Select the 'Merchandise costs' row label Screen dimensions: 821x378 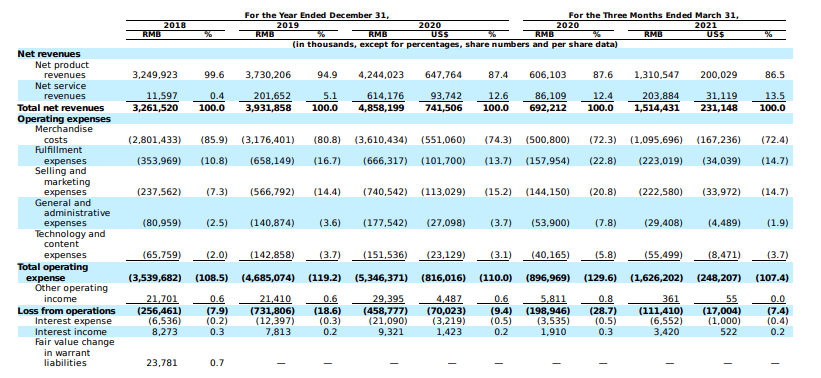(64, 135)
